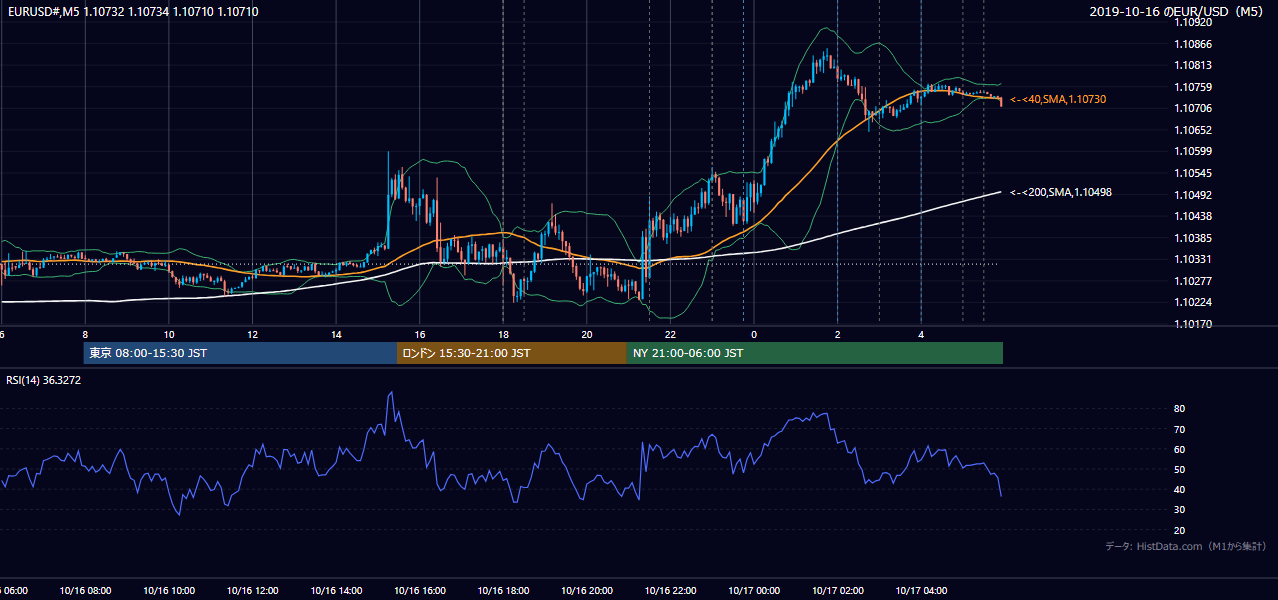Viewport: 1278px width, 600px height.
Task: Click hour marker 8 under price chart
Action: (85, 334)
